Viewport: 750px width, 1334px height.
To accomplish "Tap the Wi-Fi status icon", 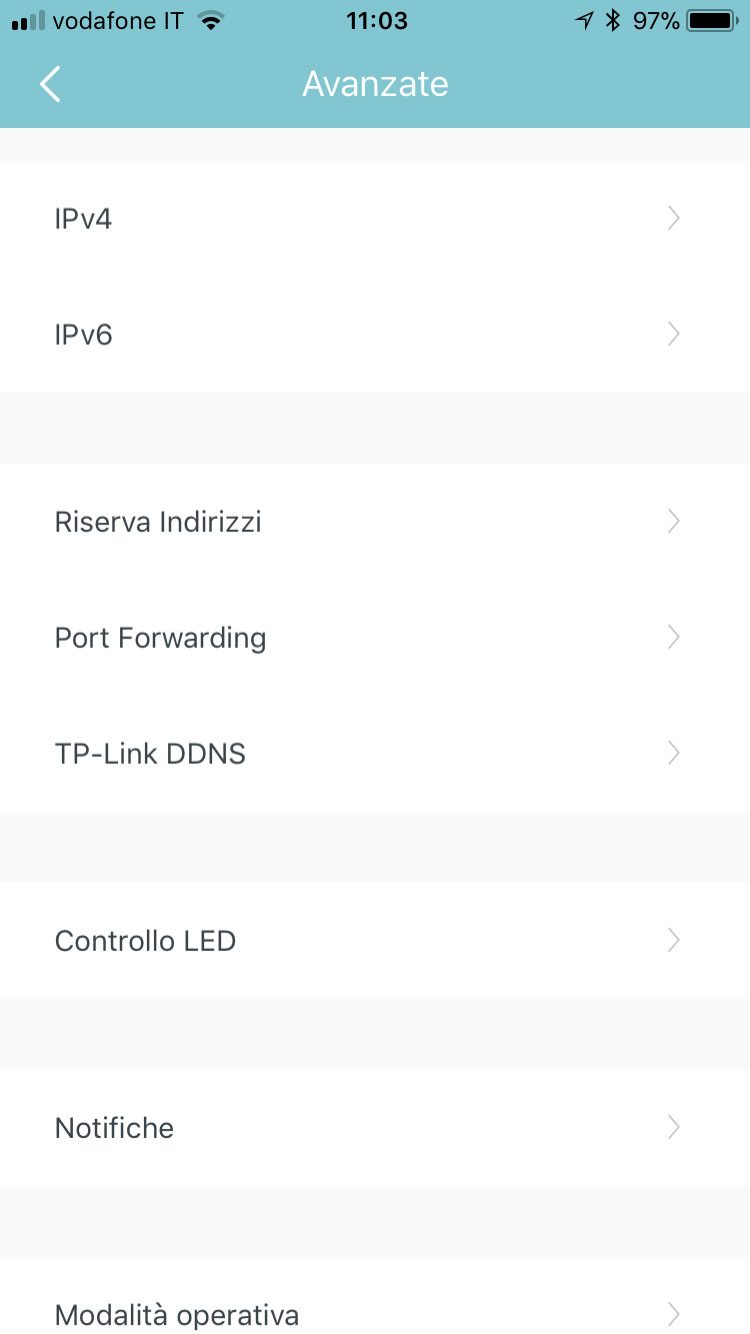I will pos(210,21).
